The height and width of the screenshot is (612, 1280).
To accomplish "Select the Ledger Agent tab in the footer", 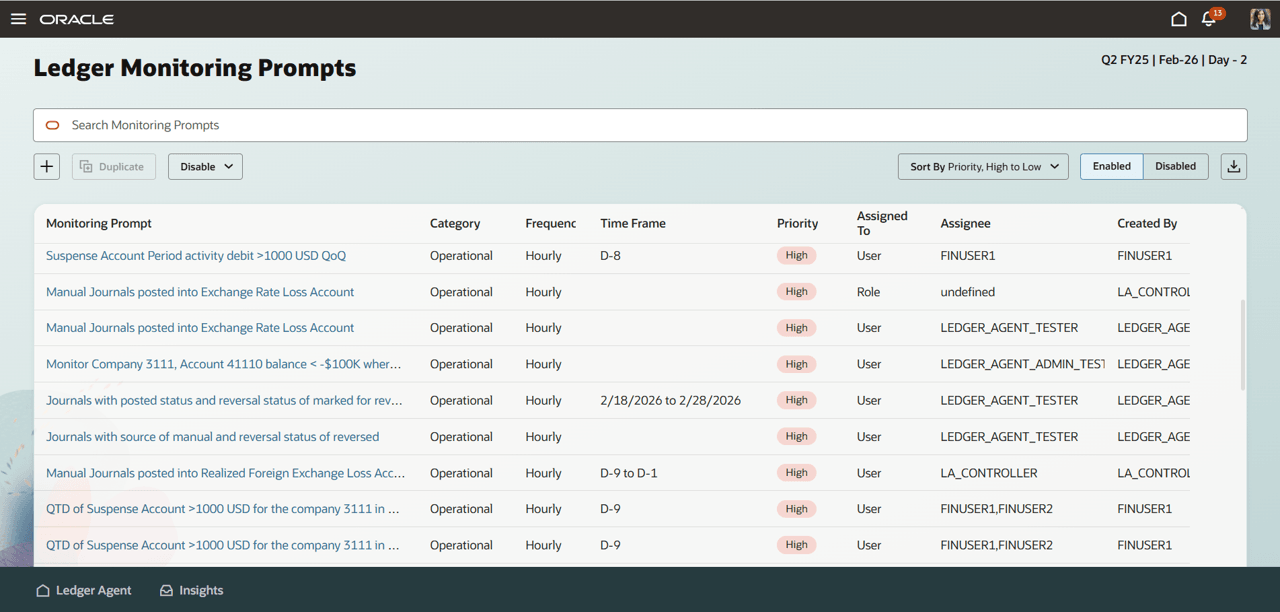I will click(x=83, y=590).
